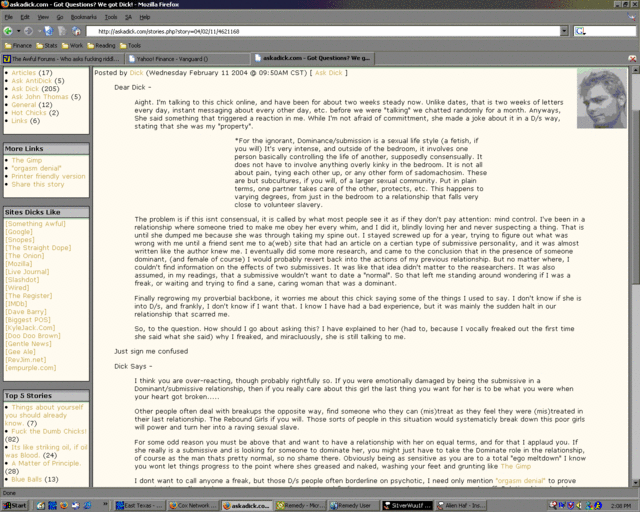Open the Stats bookmarks folder
The height and width of the screenshot is (512, 640).
(x=47, y=45)
